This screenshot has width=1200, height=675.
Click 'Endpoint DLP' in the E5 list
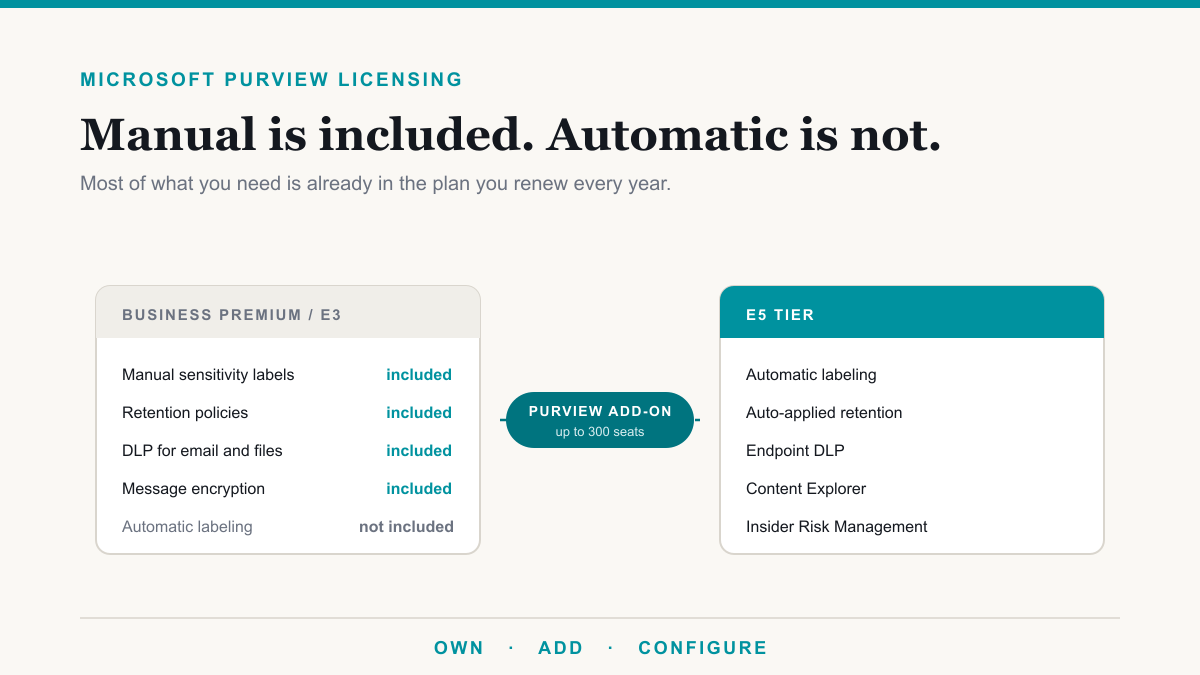pos(795,451)
